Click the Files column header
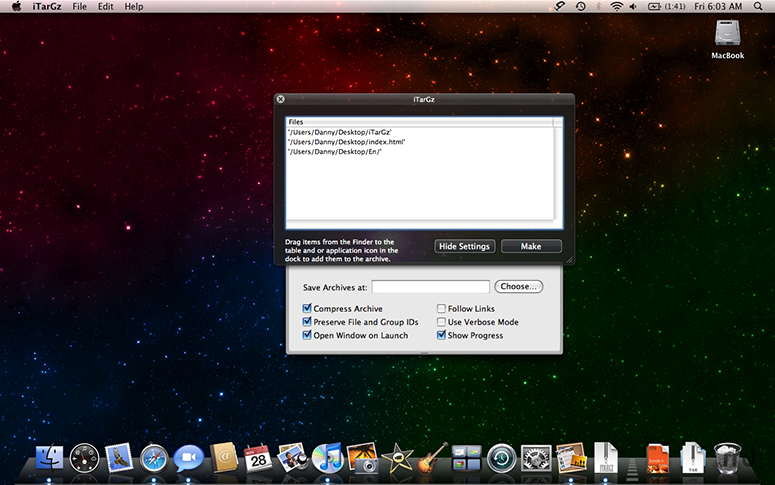The height and width of the screenshot is (485, 775). pos(420,122)
